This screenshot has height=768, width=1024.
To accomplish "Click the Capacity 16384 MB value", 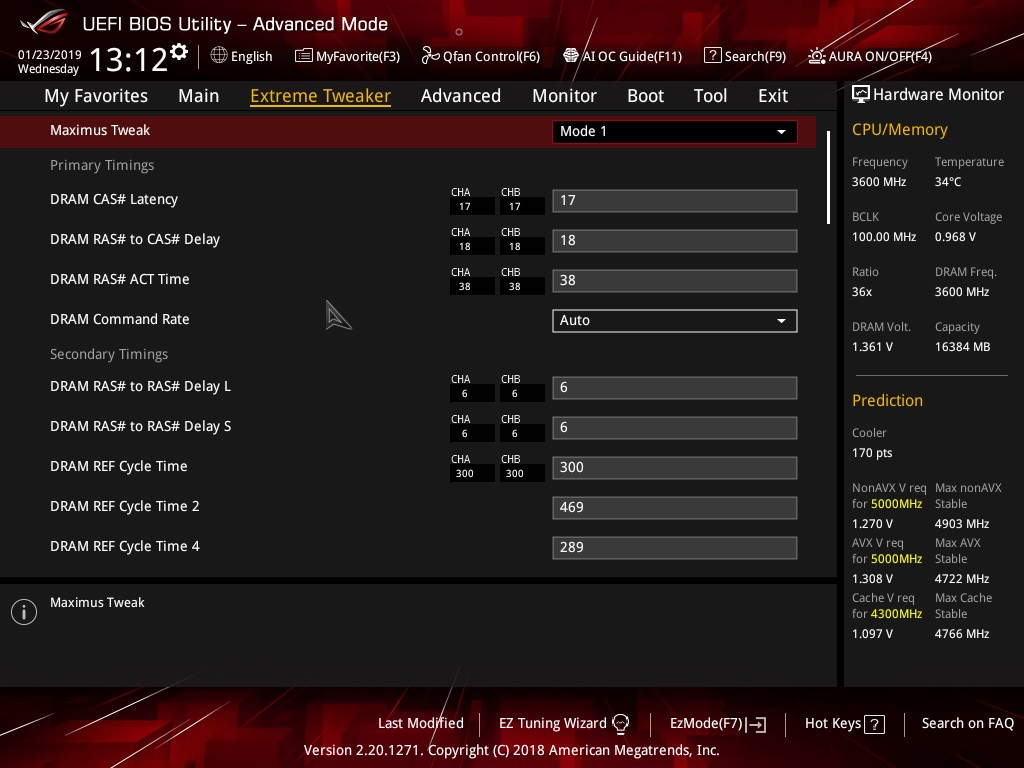I will (x=963, y=347).
